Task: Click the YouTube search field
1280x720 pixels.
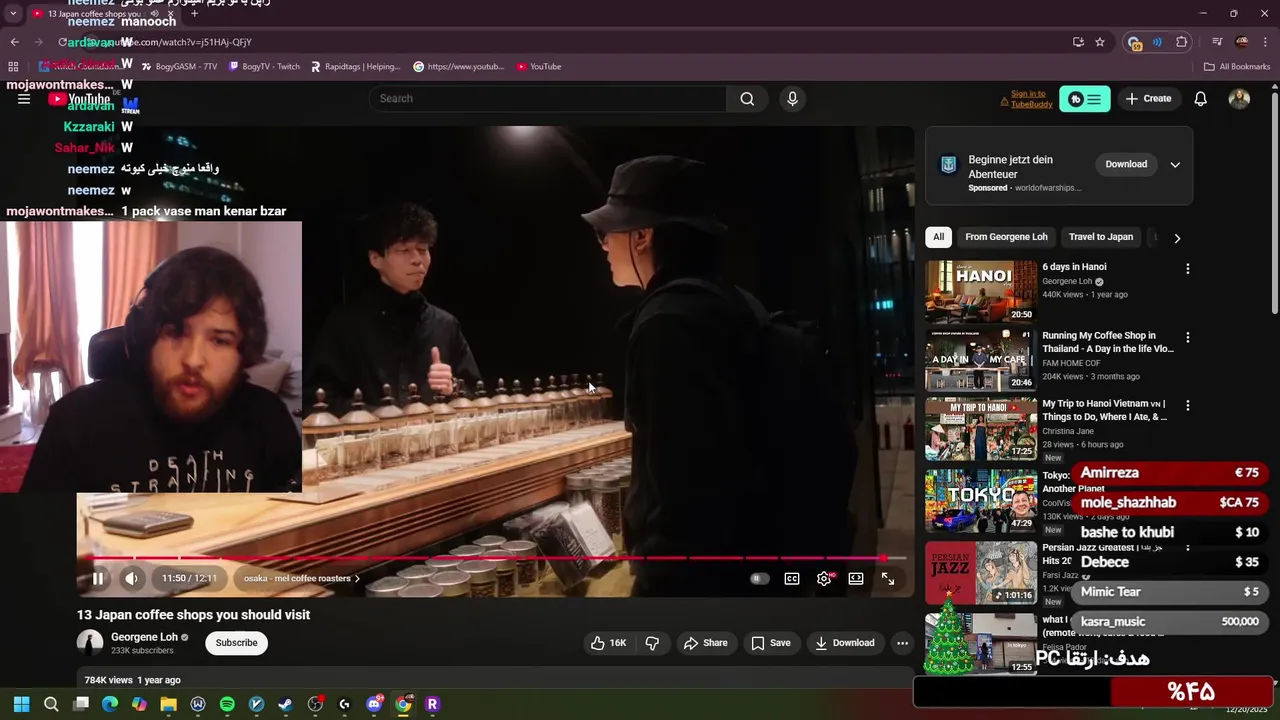Action: [548, 98]
